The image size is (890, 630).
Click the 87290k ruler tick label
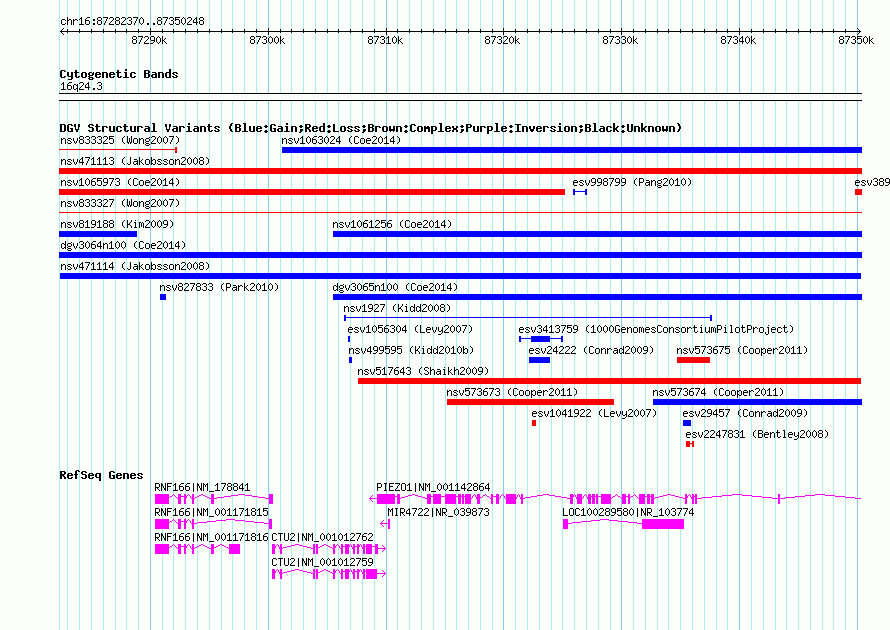(x=149, y=40)
